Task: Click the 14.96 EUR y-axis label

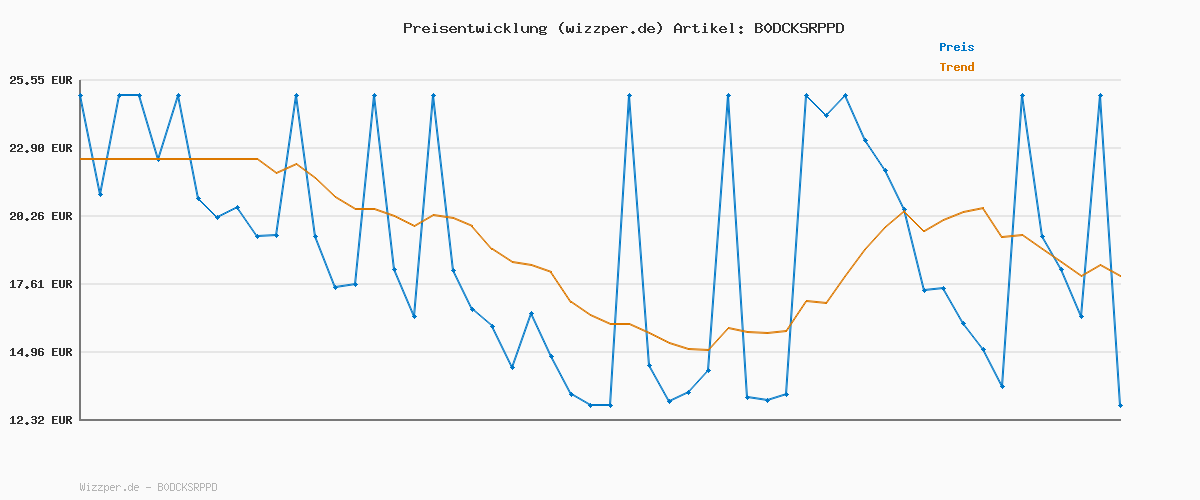Action: click(x=41, y=352)
